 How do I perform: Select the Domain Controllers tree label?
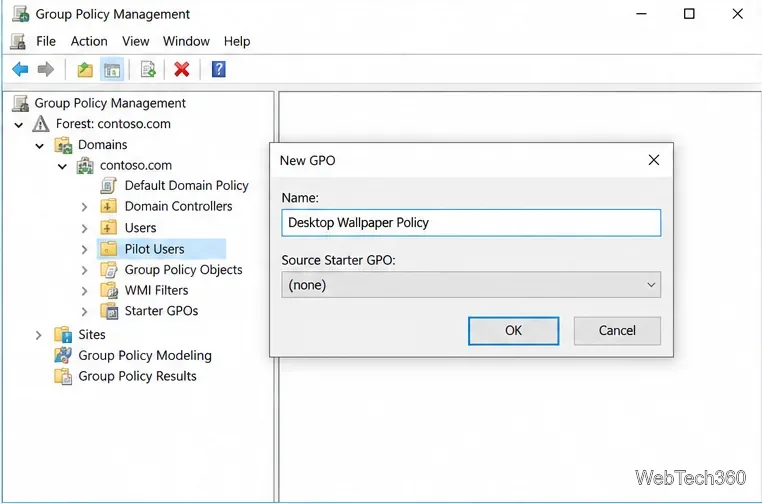(178, 207)
